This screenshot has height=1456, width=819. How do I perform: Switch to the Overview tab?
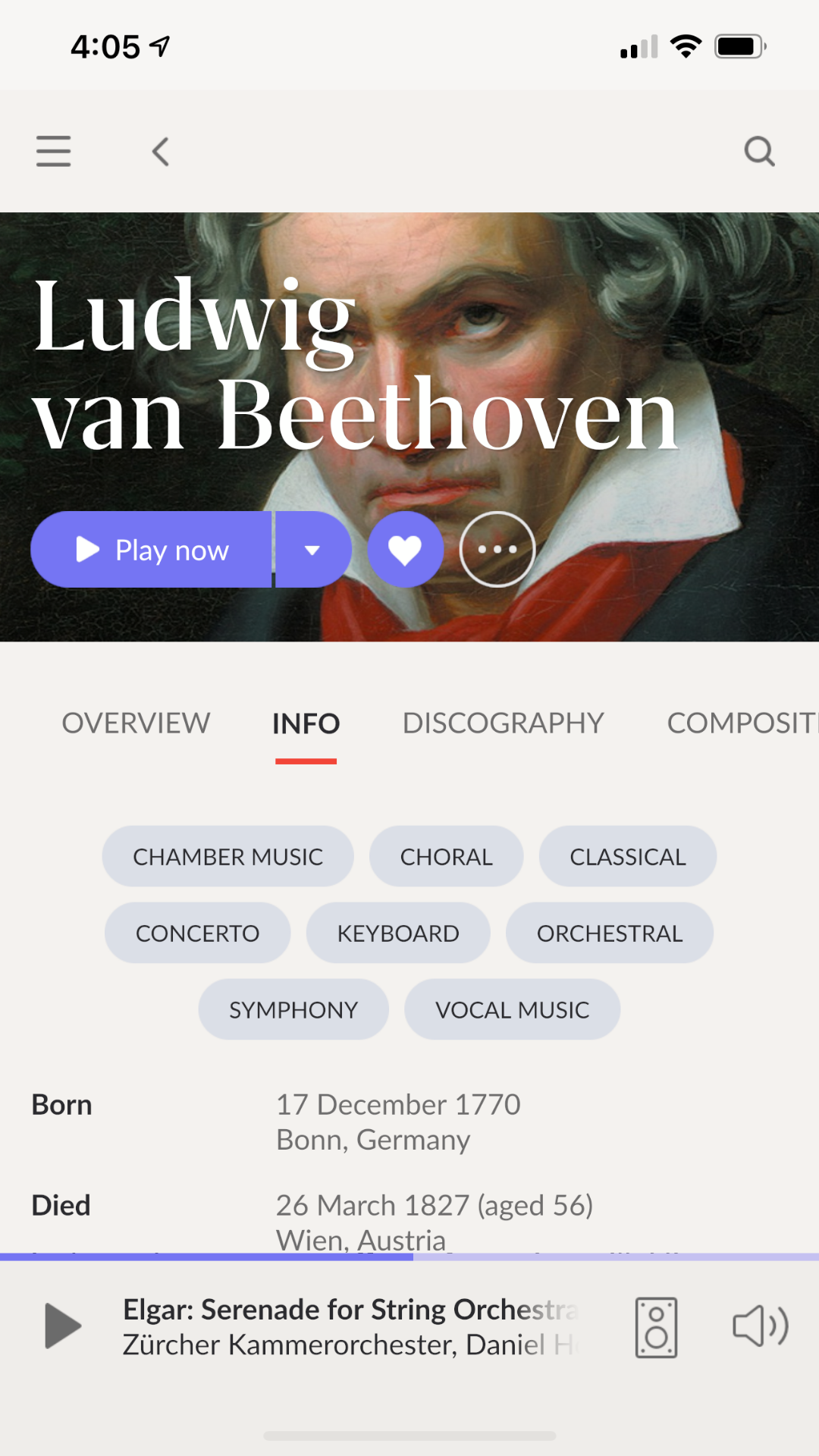[x=136, y=723]
